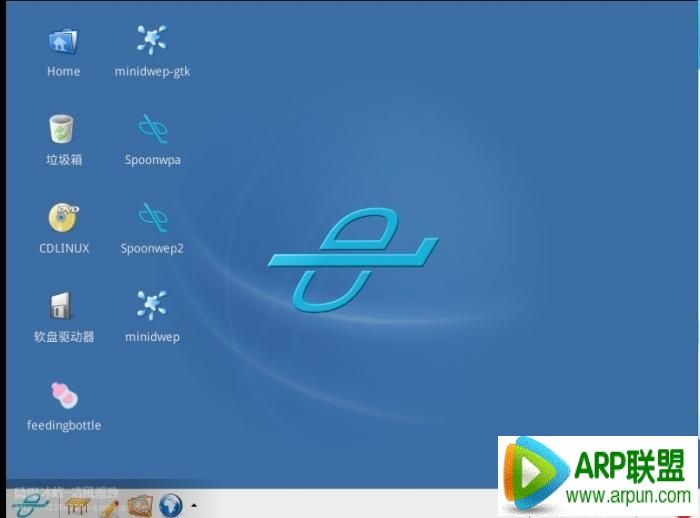
Task: Open the 软盘驱动器 floppy drive icon
Action: tap(60, 306)
